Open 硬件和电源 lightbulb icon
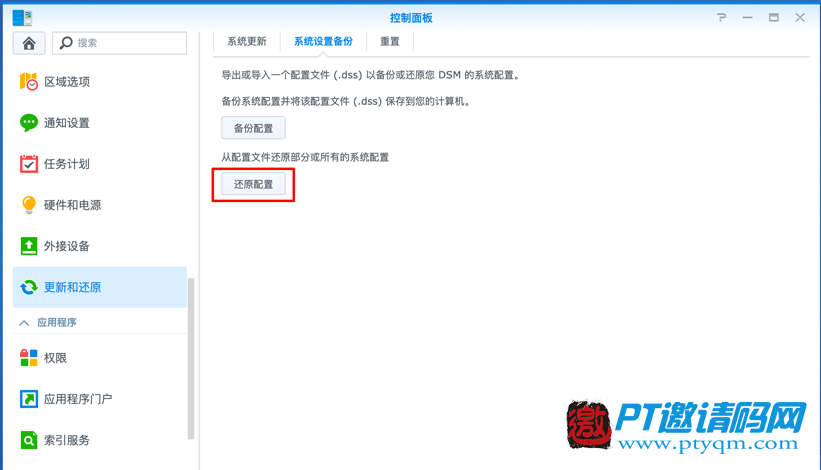Viewport: 821px width, 470px height. point(29,205)
